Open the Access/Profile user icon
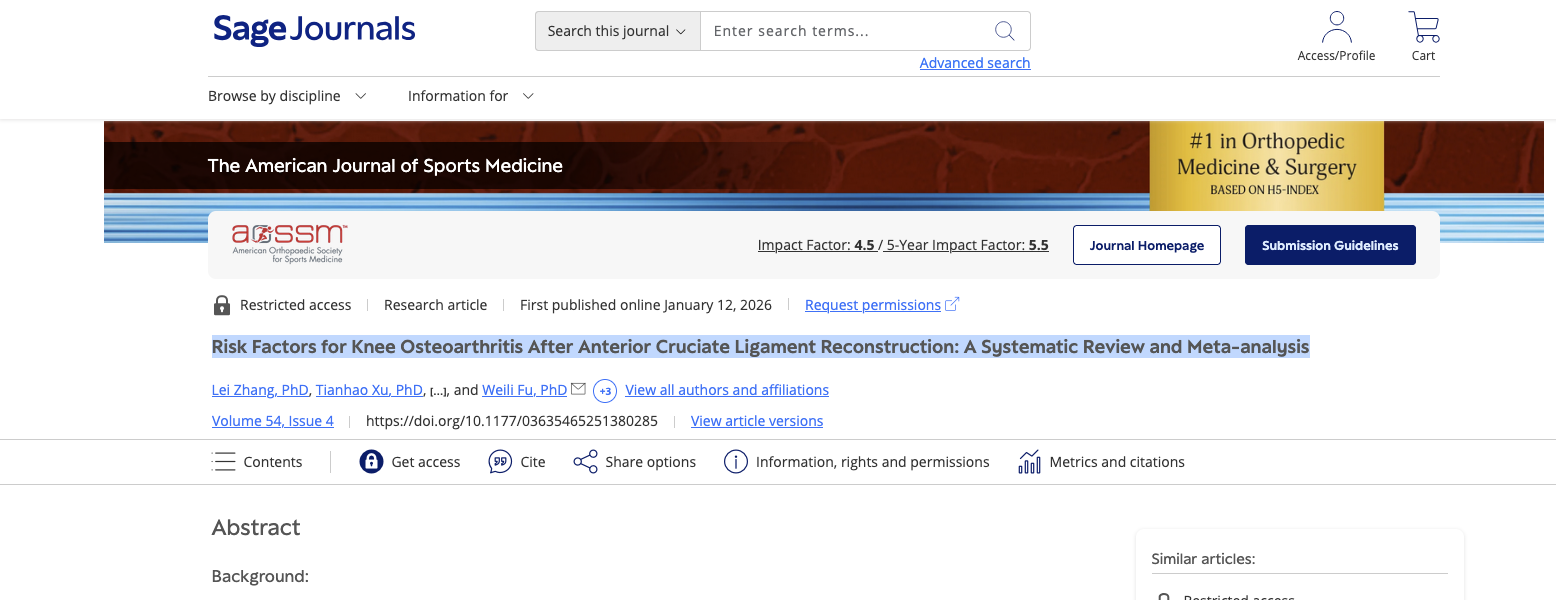1556x600 pixels. click(1336, 28)
